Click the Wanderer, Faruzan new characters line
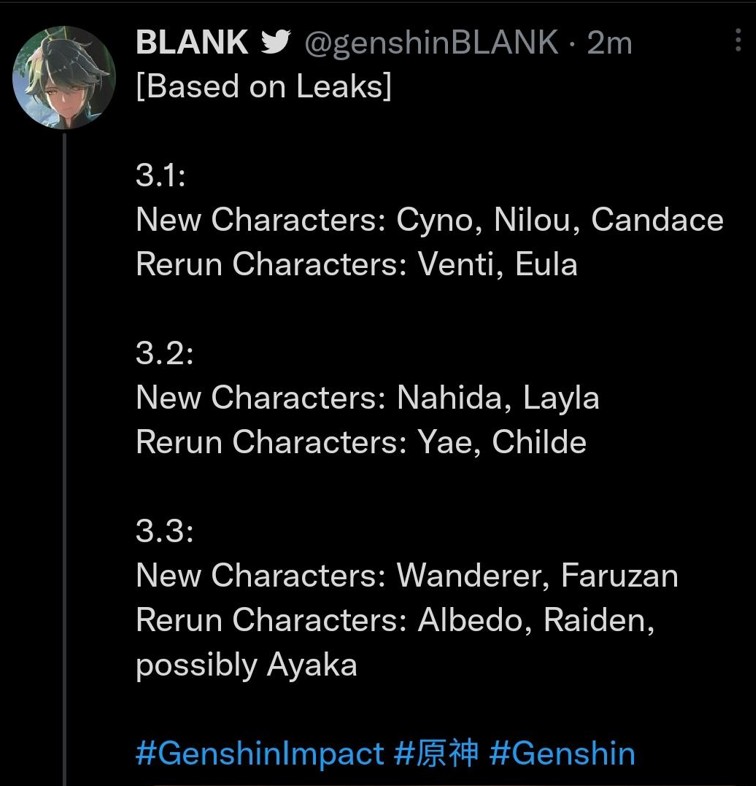The width and height of the screenshot is (756, 786). click(407, 576)
